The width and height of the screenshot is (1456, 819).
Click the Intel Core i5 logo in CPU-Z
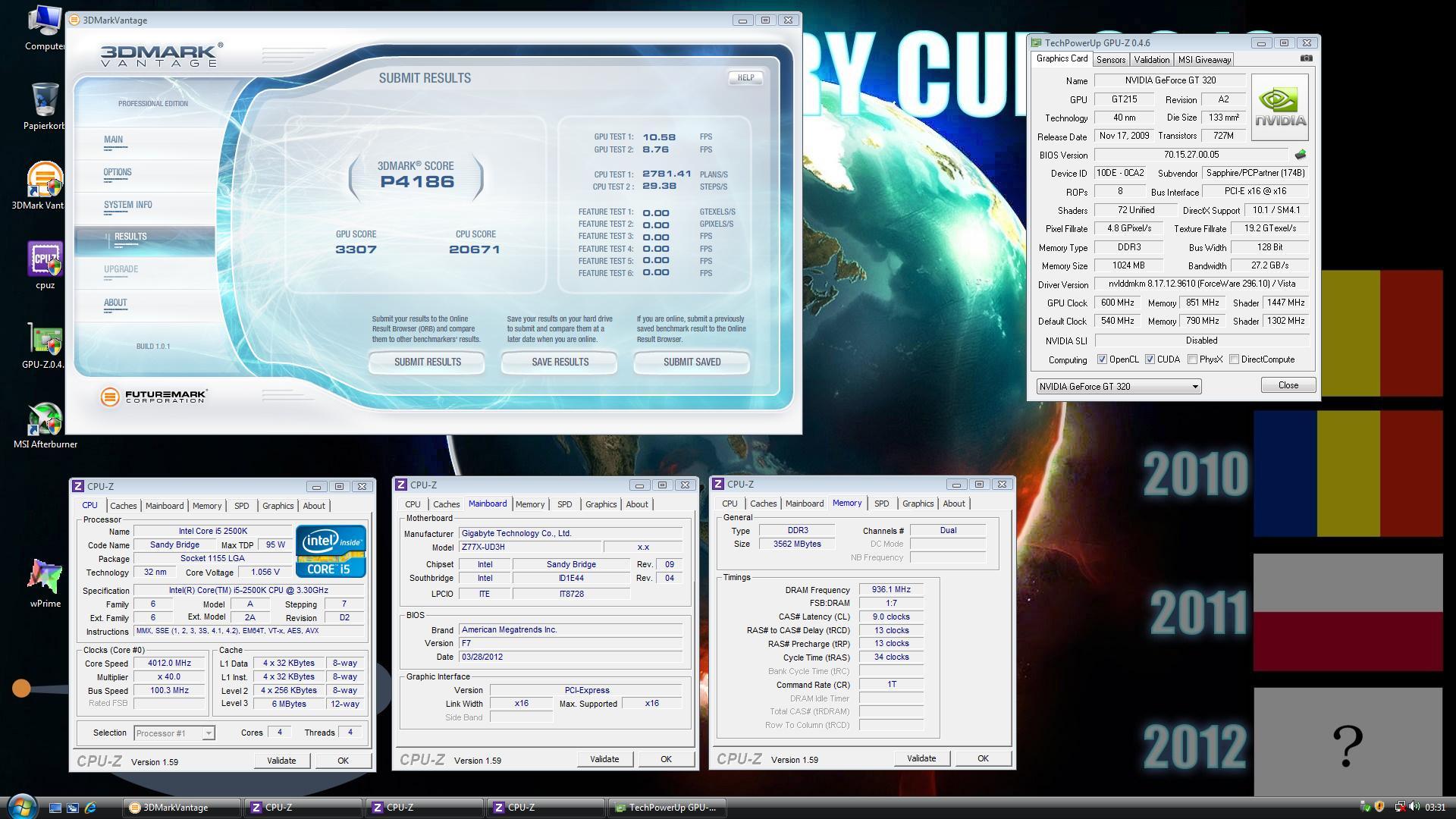(x=331, y=551)
